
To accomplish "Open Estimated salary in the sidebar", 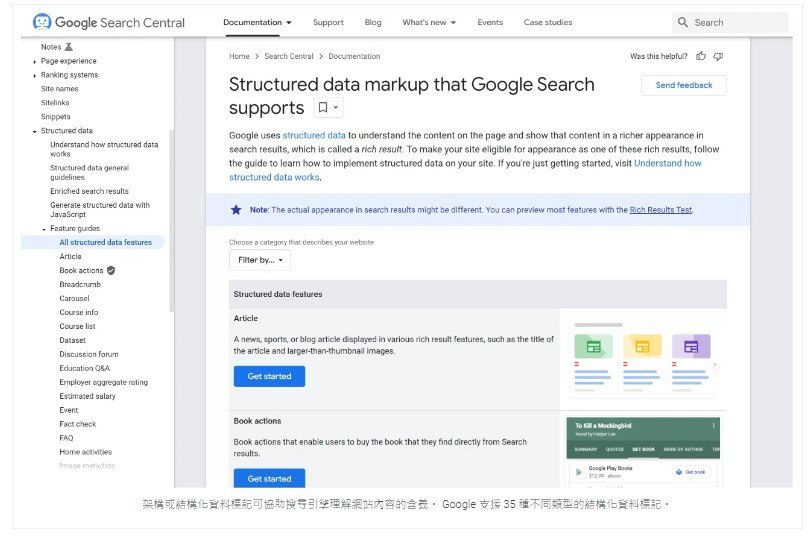I will (x=87, y=396).
